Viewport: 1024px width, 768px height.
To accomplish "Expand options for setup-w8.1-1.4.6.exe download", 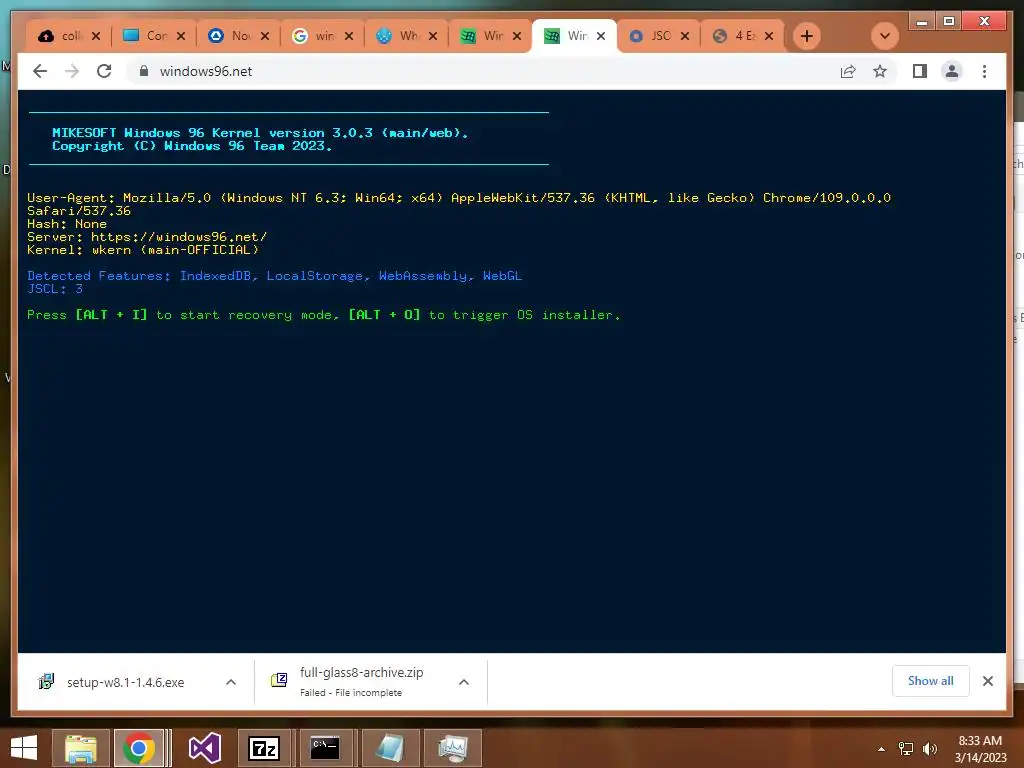I will [231, 682].
